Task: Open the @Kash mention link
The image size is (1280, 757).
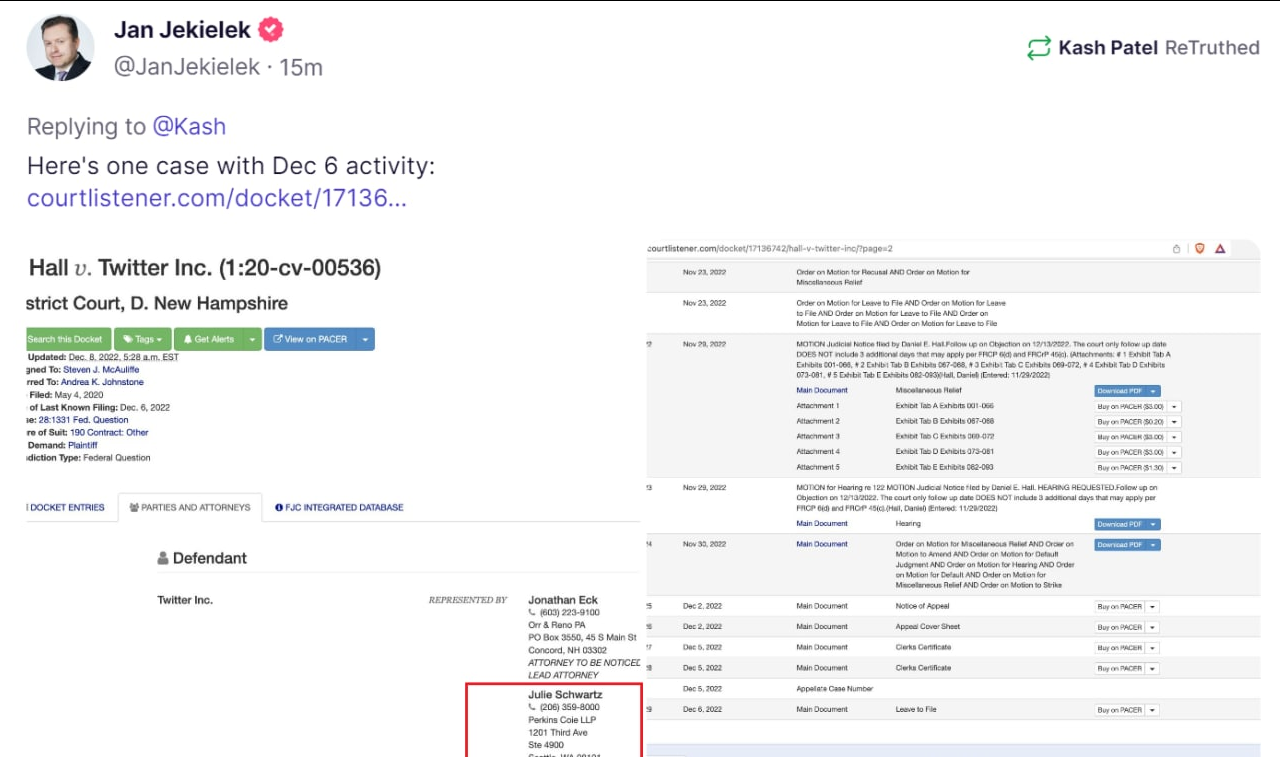Action: point(189,126)
